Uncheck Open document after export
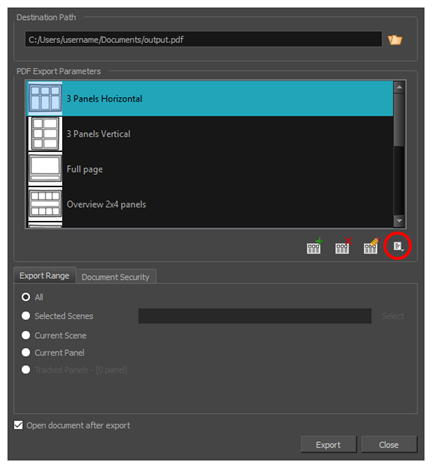Screen dimensions: 432x468 (x=18, y=425)
